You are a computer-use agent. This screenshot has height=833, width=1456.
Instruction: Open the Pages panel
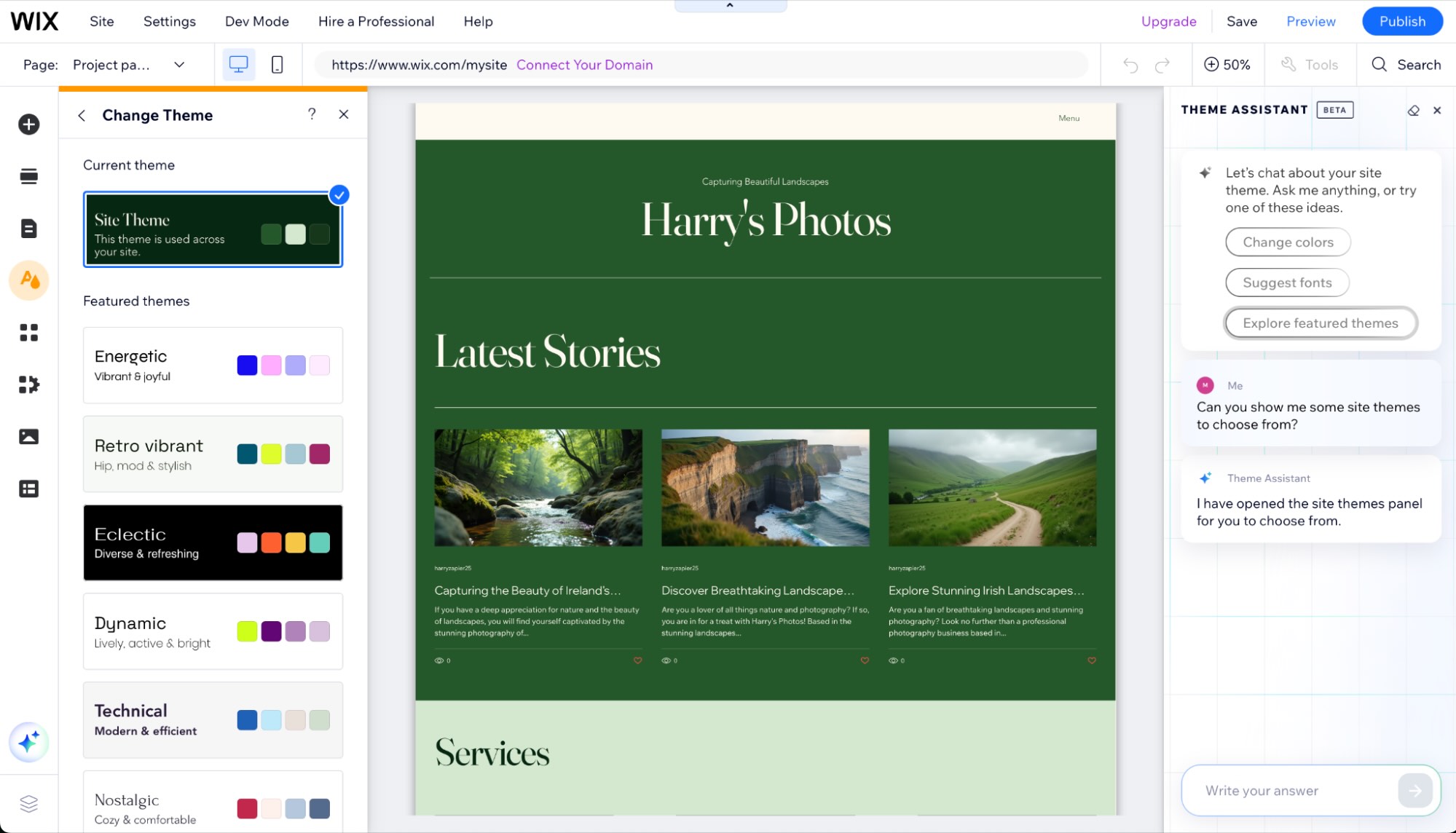tap(28, 228)
